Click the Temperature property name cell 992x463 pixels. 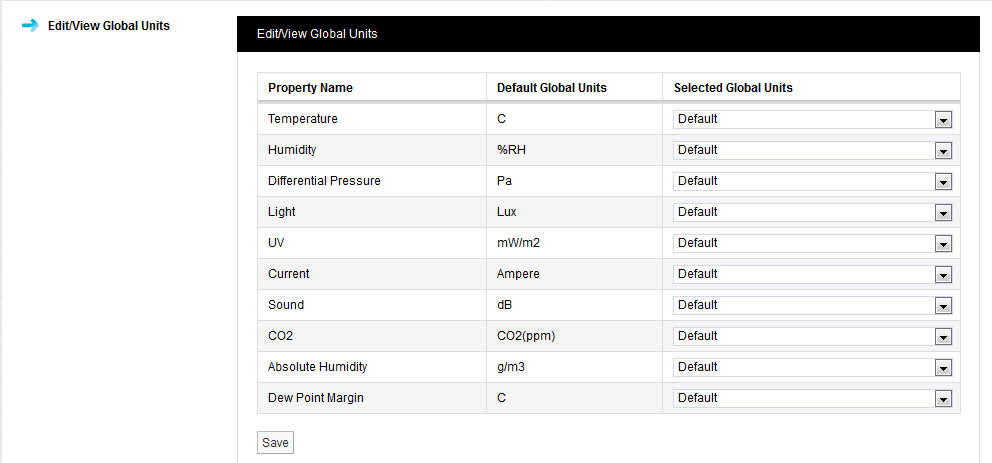[303, 119]
